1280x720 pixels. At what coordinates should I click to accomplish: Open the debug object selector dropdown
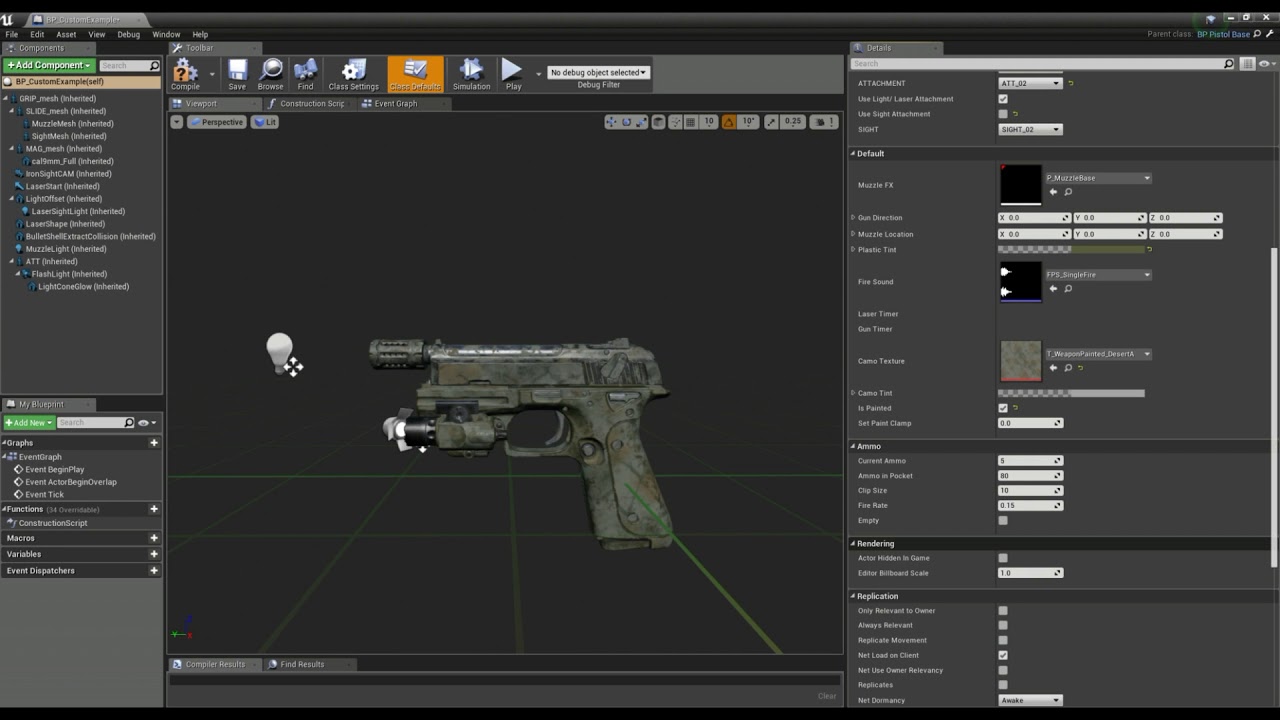point(598,72)
